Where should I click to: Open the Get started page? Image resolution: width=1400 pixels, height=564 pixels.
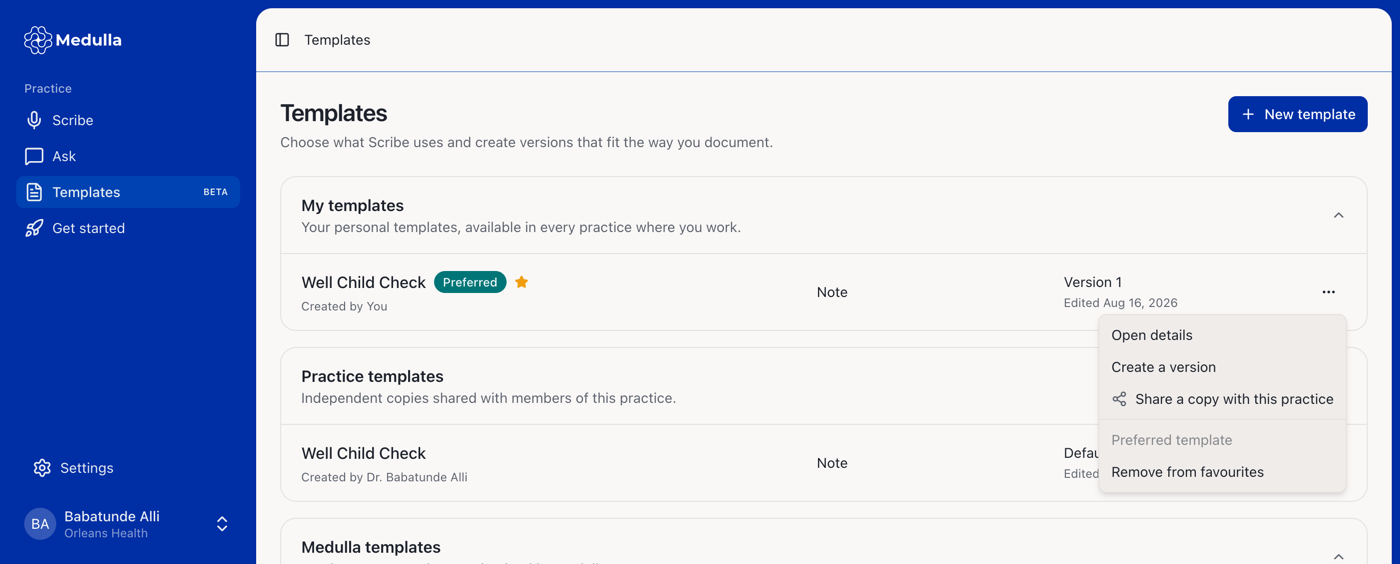128,228
